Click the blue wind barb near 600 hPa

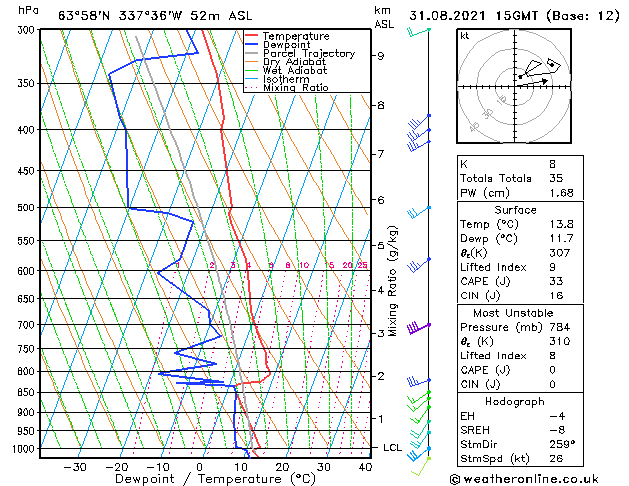pos(419,265)
